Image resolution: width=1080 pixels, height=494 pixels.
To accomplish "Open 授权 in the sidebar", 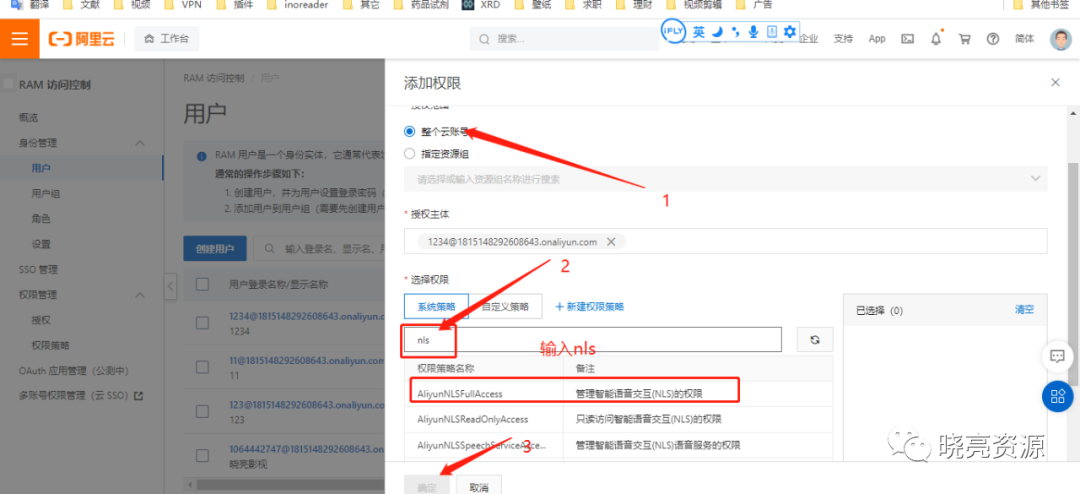I will coord(41,320).
